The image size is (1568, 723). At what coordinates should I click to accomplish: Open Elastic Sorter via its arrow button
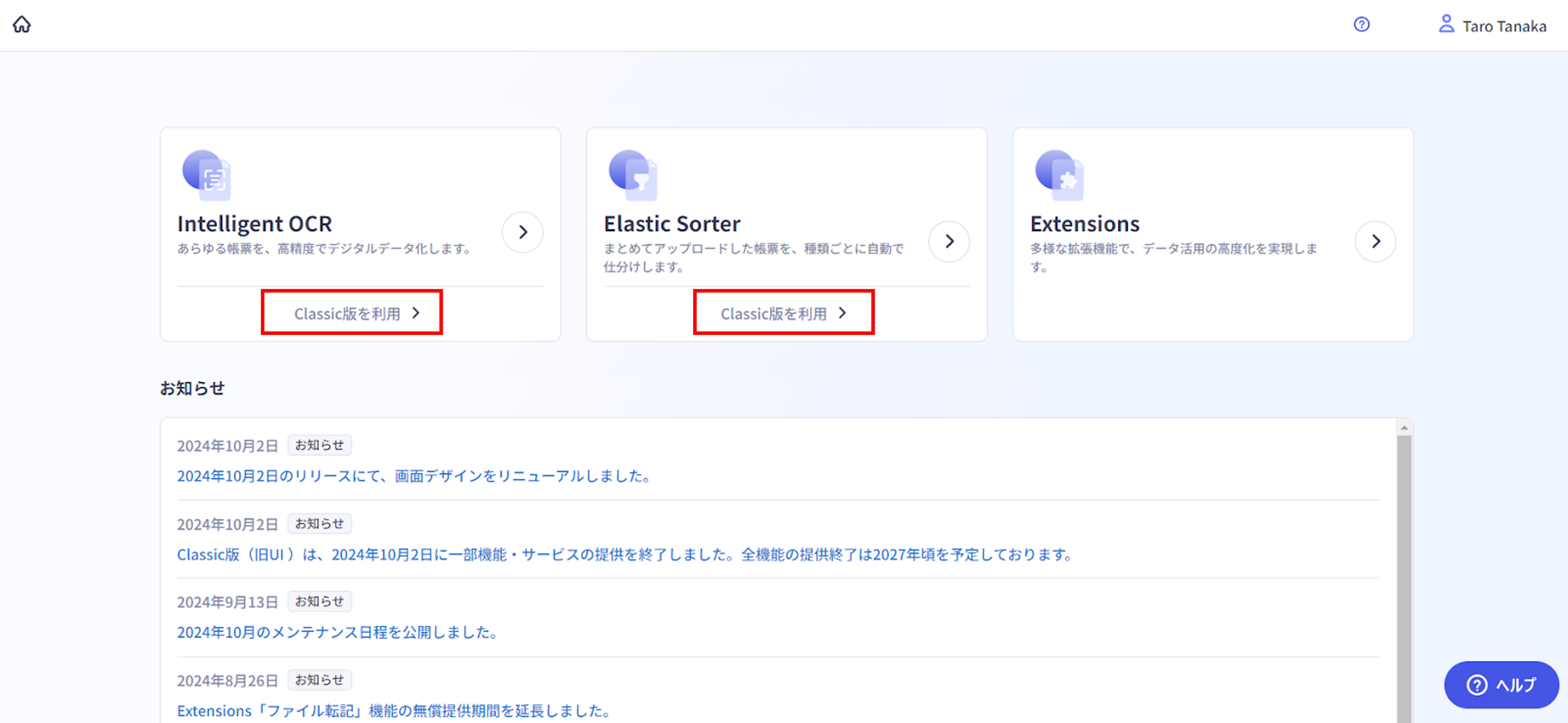[x=949, y=241]
